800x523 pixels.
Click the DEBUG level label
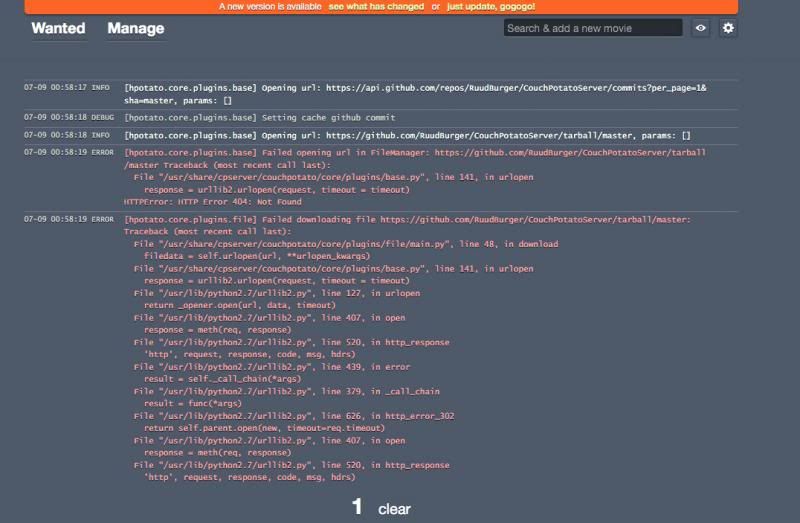click(103, 117)
